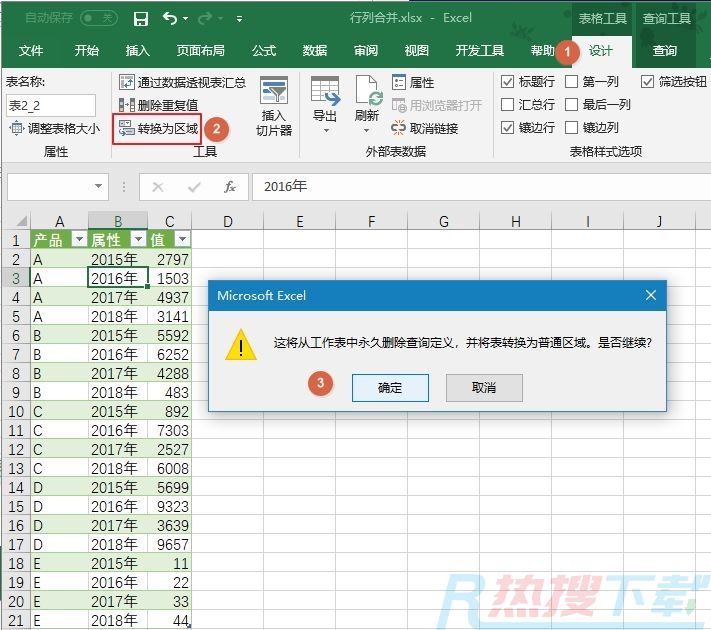
Task: Check the 最后一列 checkbox
Action: click(x=571, y=105)
